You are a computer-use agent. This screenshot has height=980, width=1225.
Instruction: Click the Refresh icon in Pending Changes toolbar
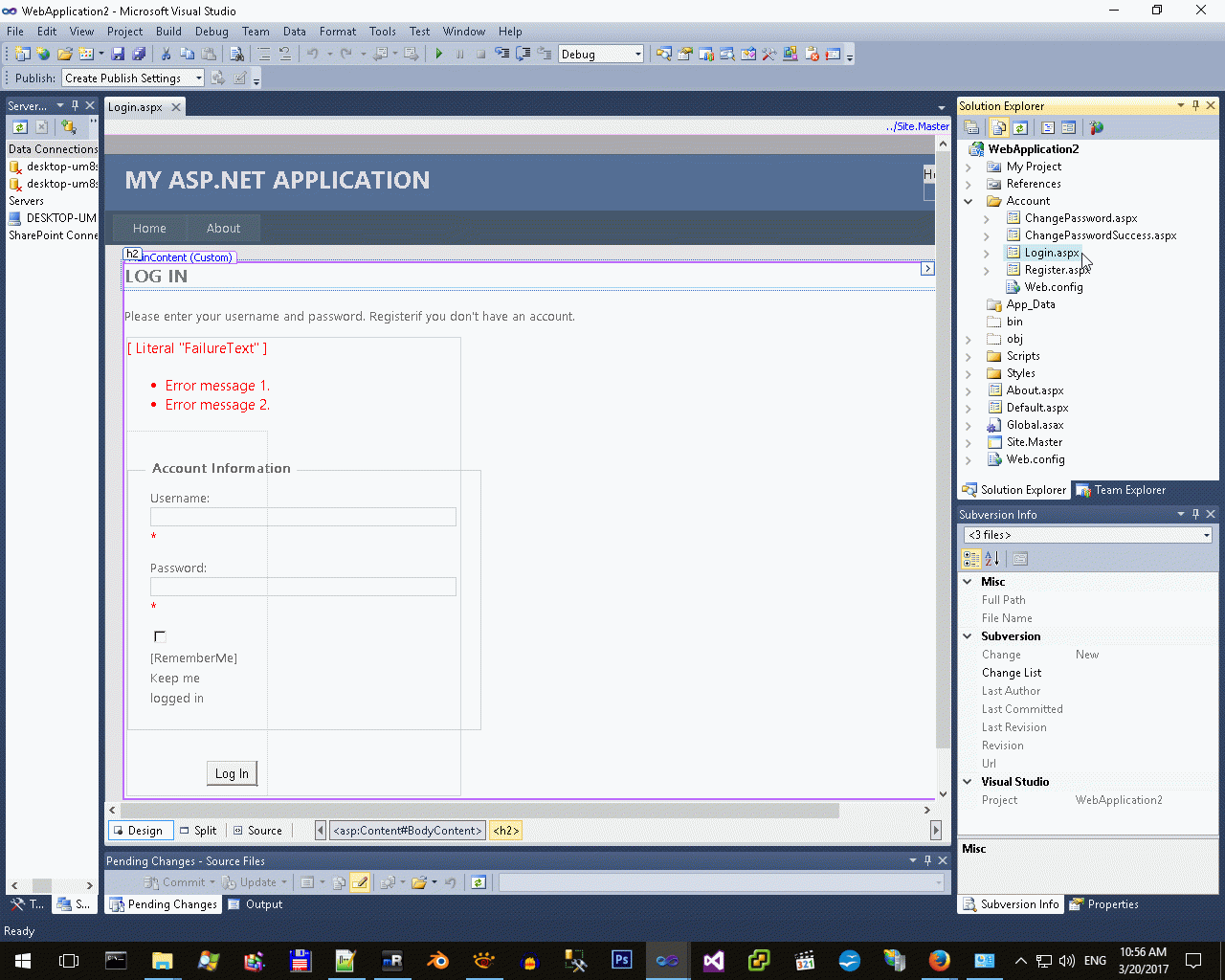pos(479,882)
